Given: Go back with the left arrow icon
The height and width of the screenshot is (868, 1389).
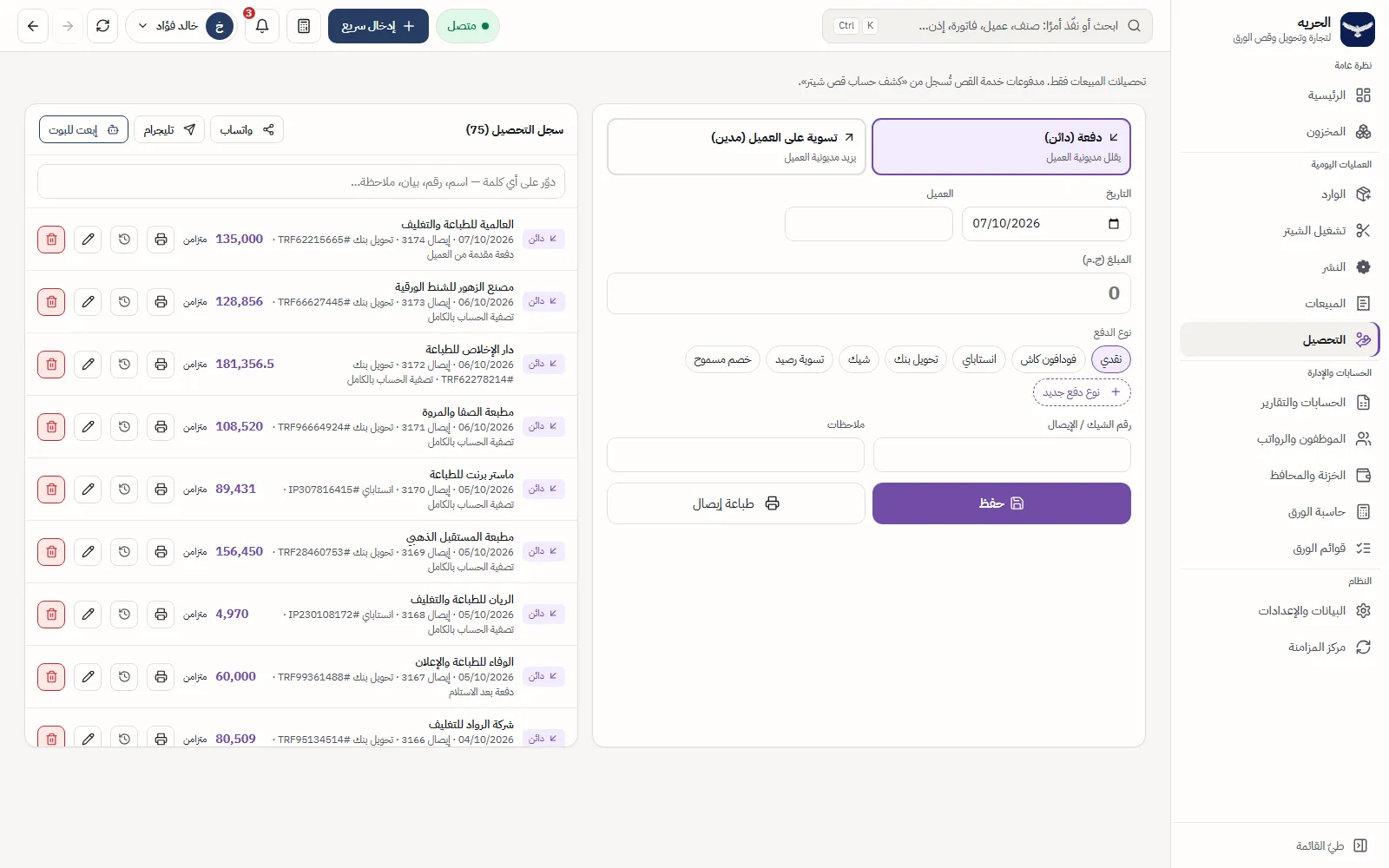Looking at the screenshot, I should pyautogui.click(x=33, y=26).
